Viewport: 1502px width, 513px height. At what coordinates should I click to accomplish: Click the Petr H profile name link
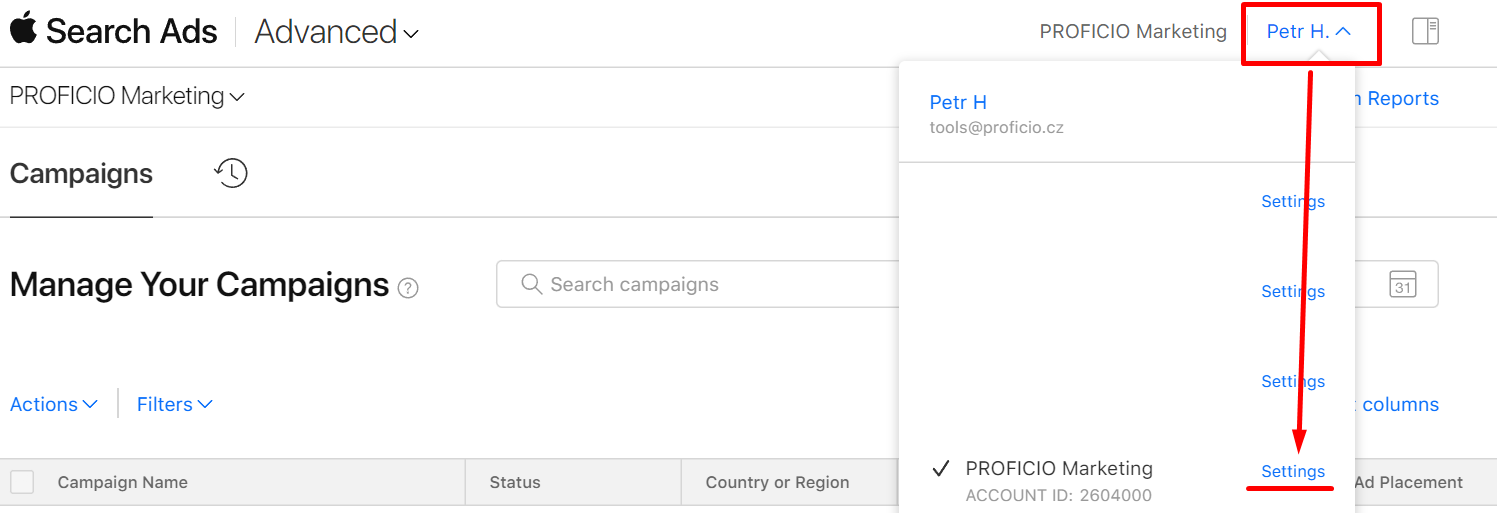(958, 102)
